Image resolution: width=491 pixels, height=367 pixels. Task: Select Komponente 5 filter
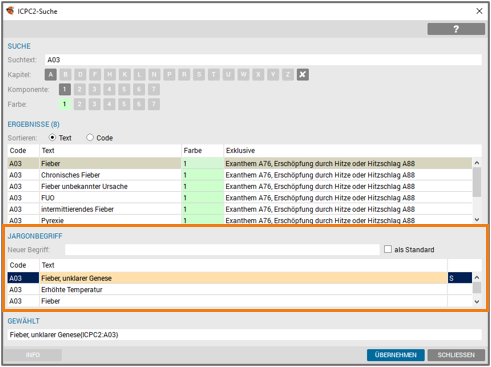pos(124,89)
